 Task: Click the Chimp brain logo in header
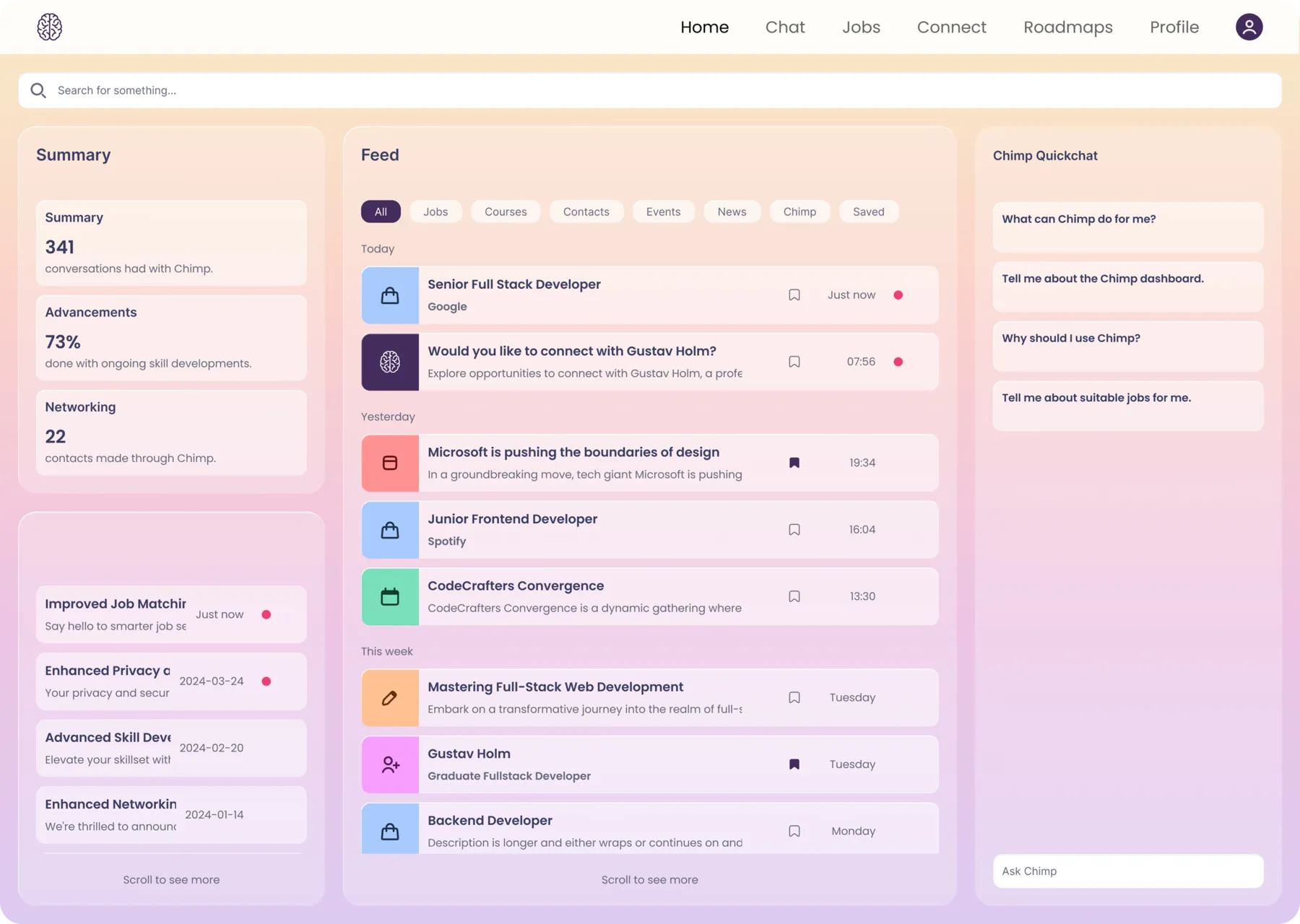49,27
